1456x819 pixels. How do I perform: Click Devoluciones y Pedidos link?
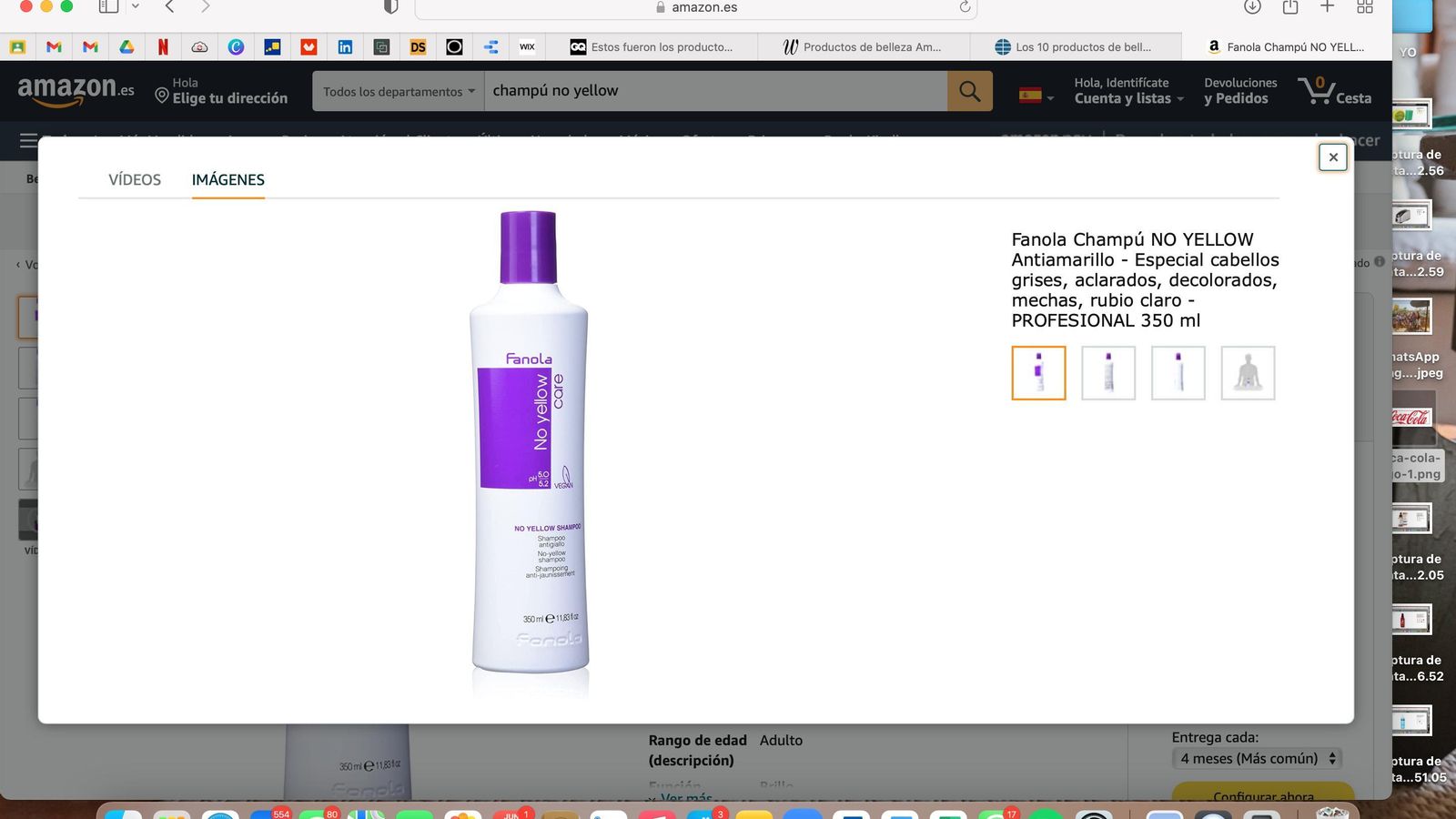pyautogui.click(x=1239, y=91)
